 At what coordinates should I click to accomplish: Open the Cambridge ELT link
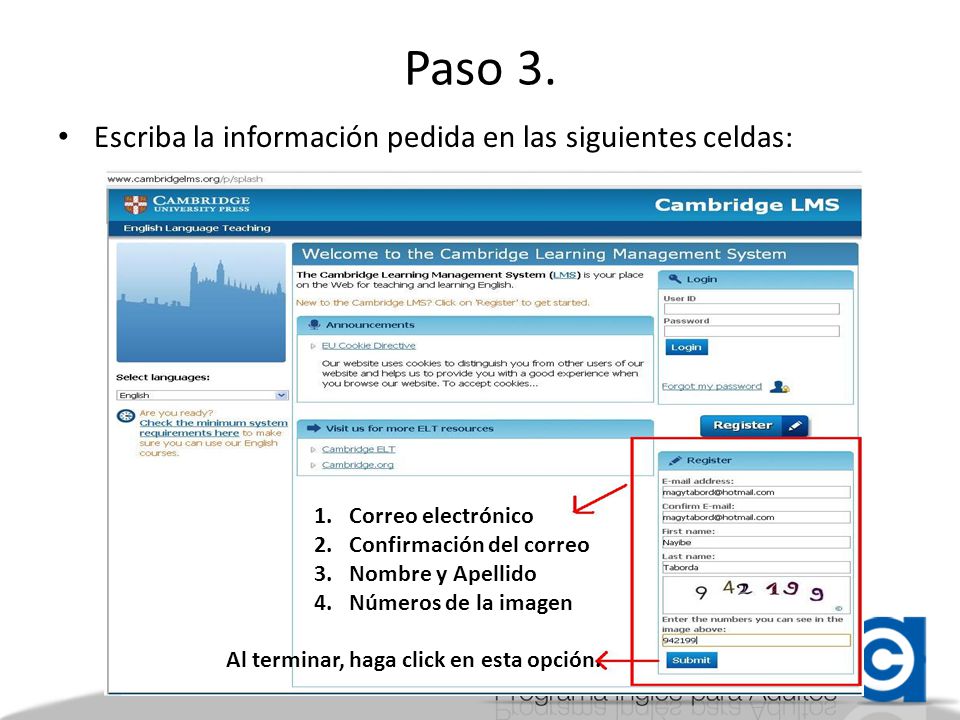point(359,449)
